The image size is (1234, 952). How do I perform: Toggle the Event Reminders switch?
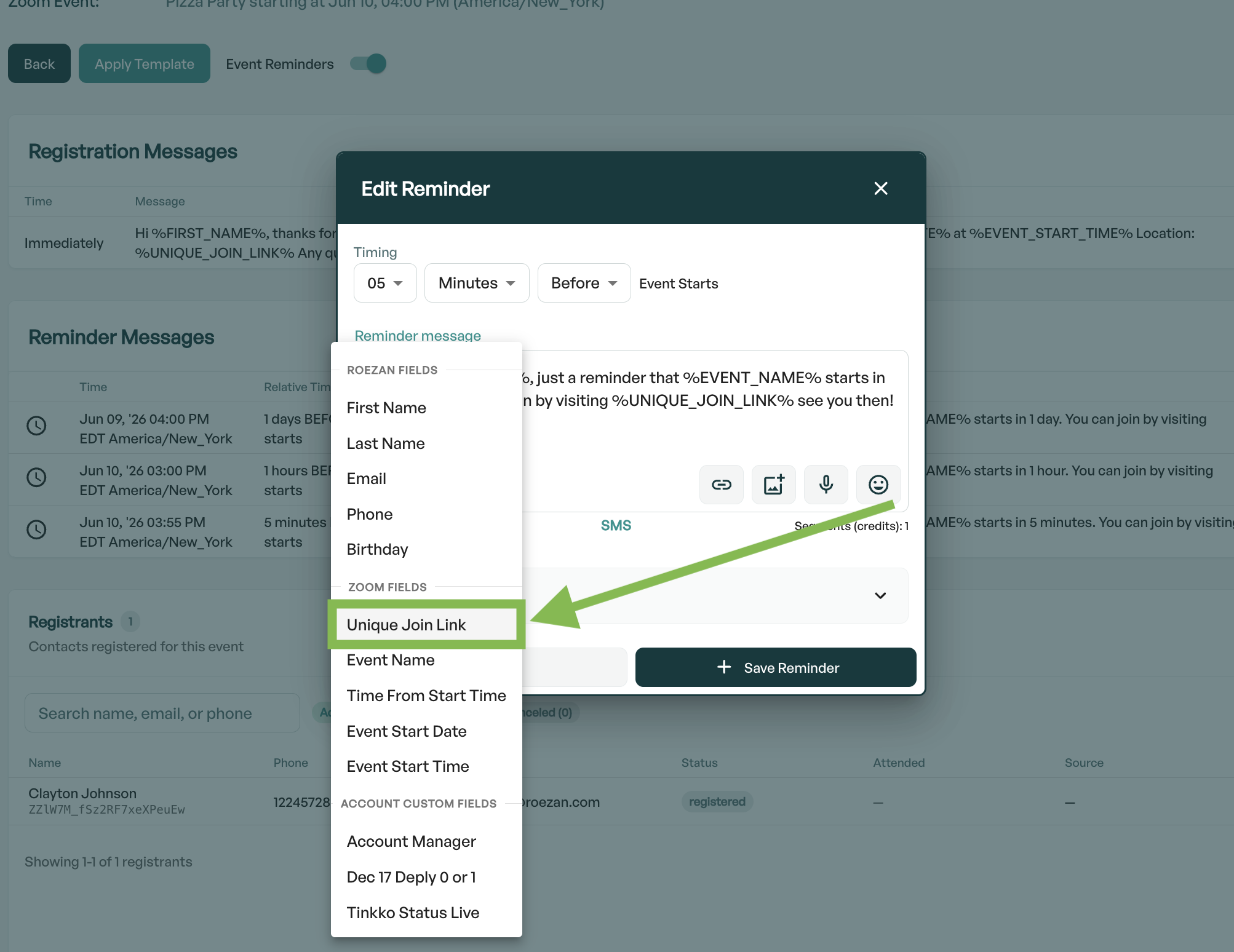(368, 64)
